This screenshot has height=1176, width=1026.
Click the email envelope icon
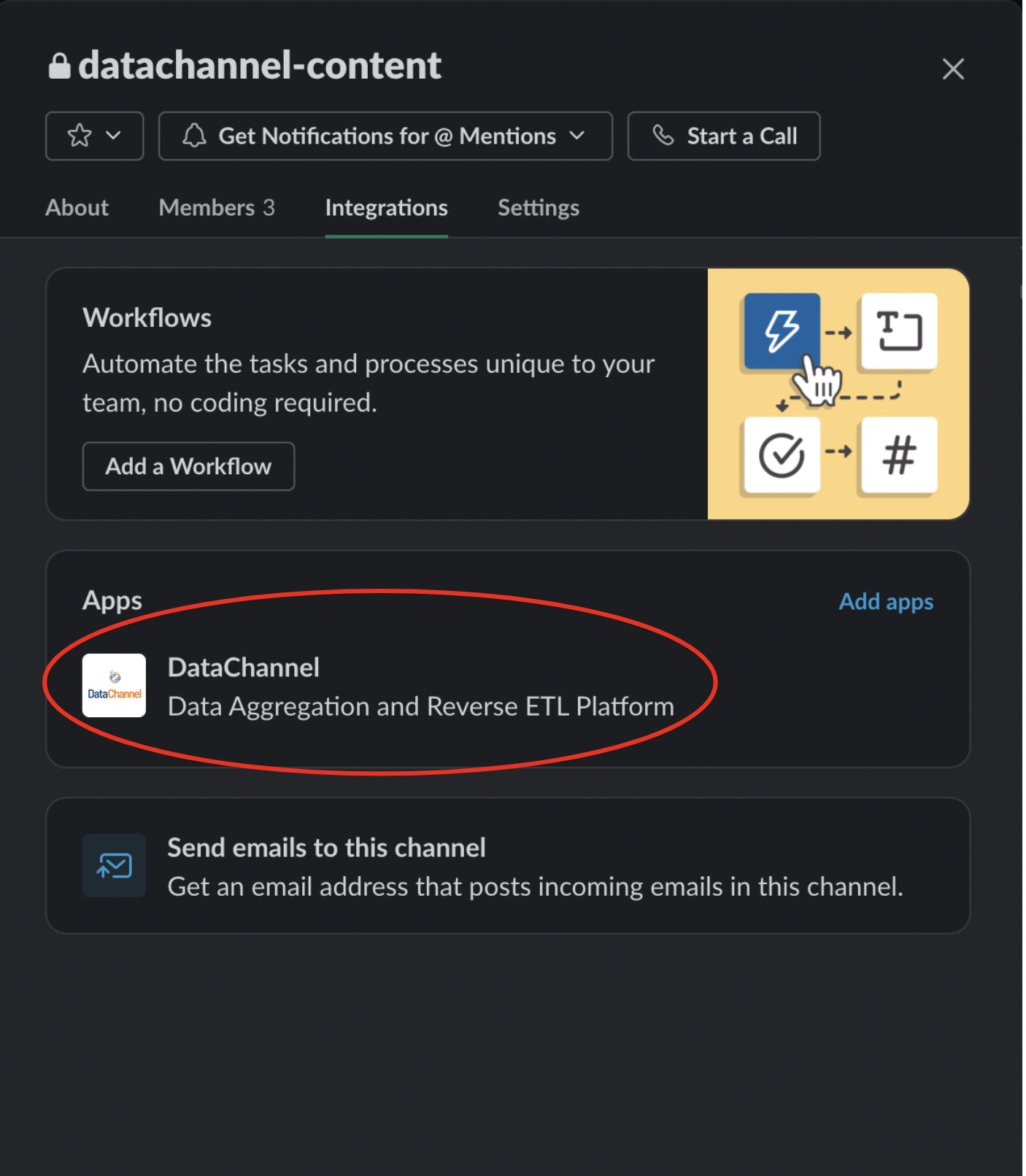[x=114, y=866]
